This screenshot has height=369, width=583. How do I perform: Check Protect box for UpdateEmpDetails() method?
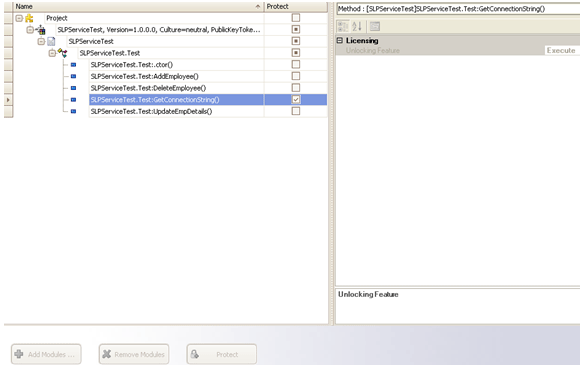(x=296, y=111)
